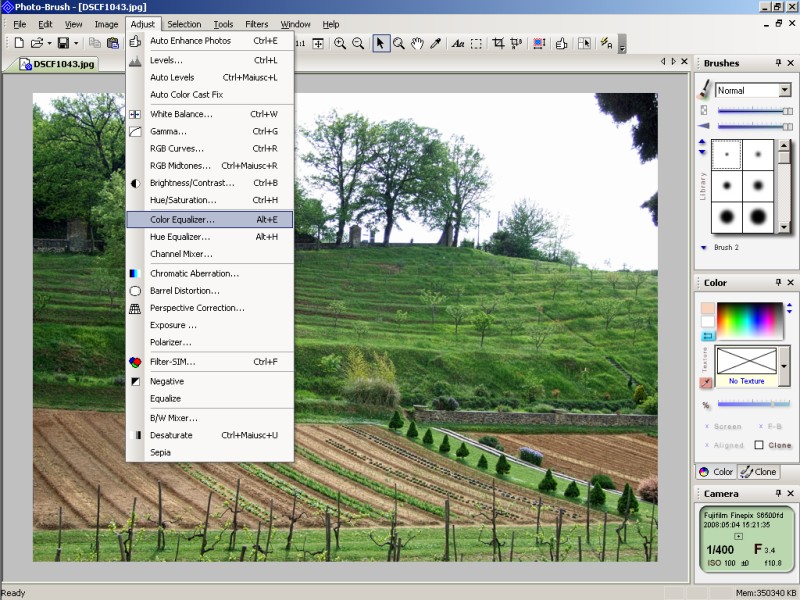Click the swap colors icon
This screenshot has height=600, width=800.
tap(708, 336)
